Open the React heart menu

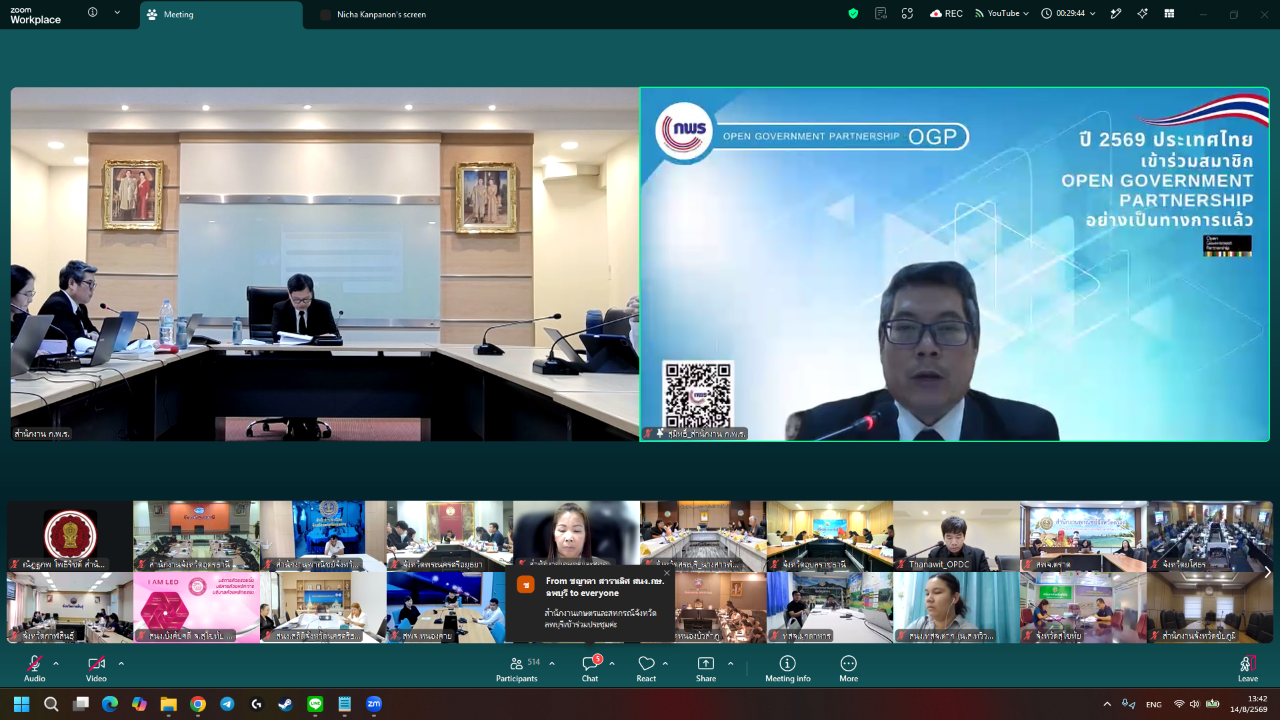(x=646, y=668)
